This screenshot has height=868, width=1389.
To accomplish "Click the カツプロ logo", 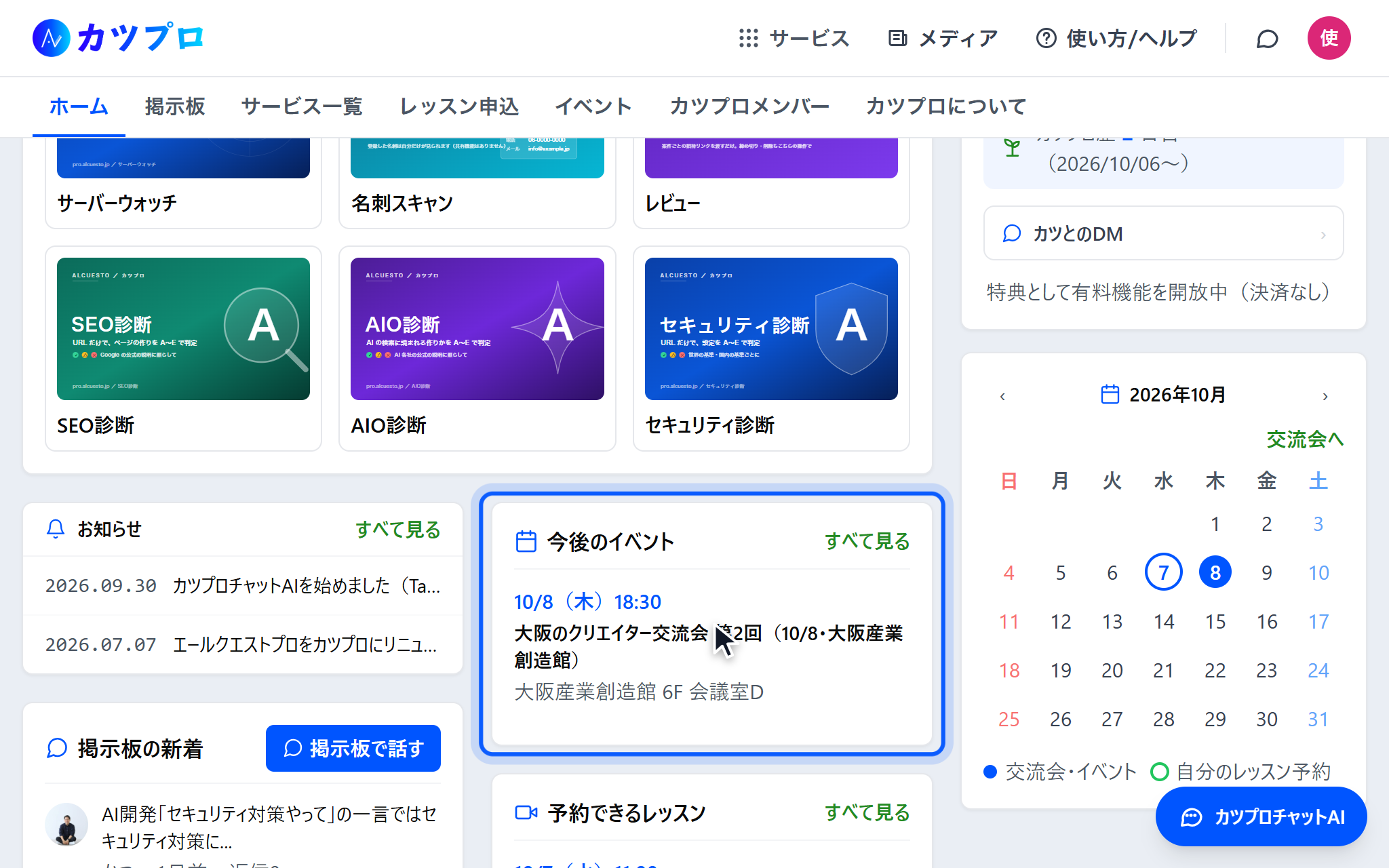I will [118, 38].
